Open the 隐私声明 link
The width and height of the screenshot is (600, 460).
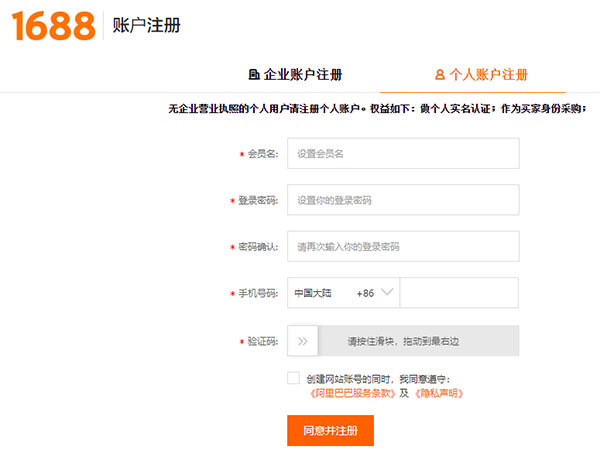pos(439,393)
